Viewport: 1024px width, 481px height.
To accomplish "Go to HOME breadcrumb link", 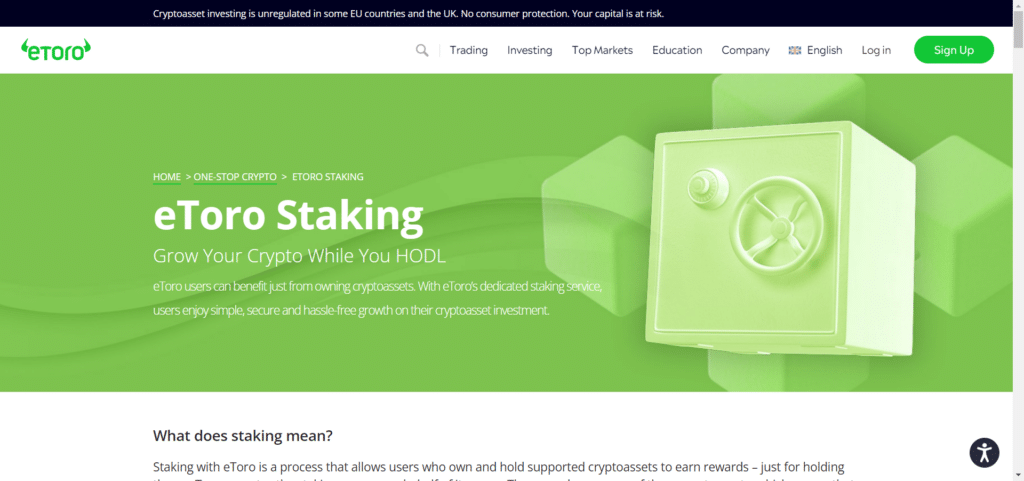I will pos(167,177).
